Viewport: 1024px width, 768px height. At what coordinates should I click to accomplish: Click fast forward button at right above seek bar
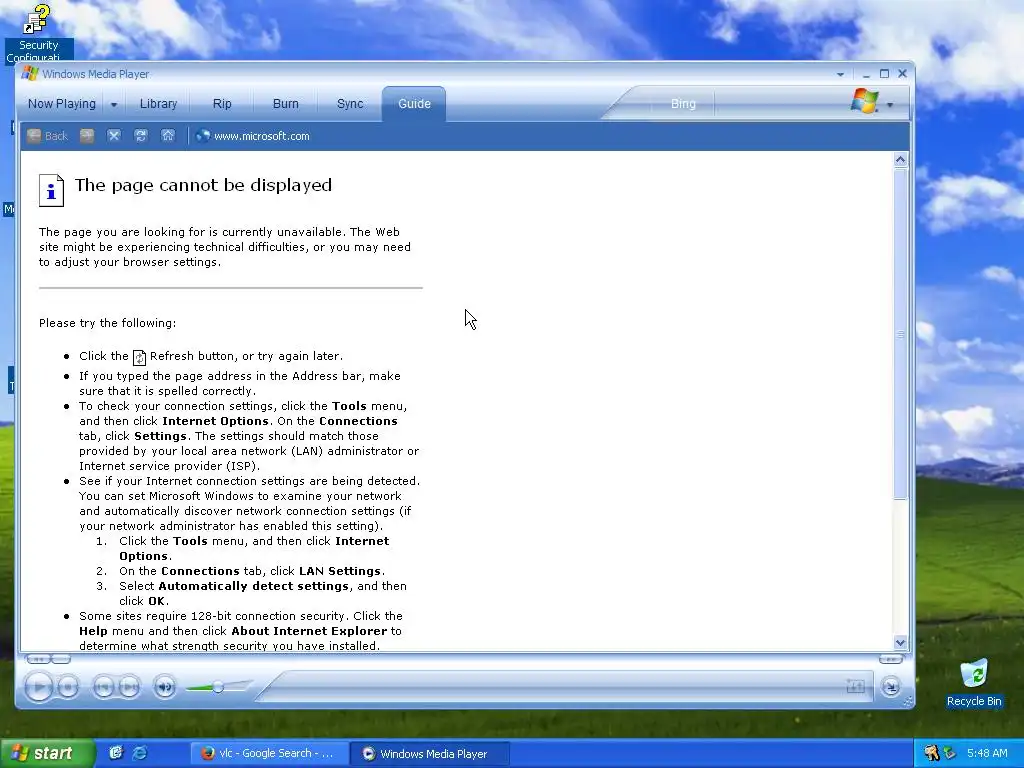click(x=890, y=659)
